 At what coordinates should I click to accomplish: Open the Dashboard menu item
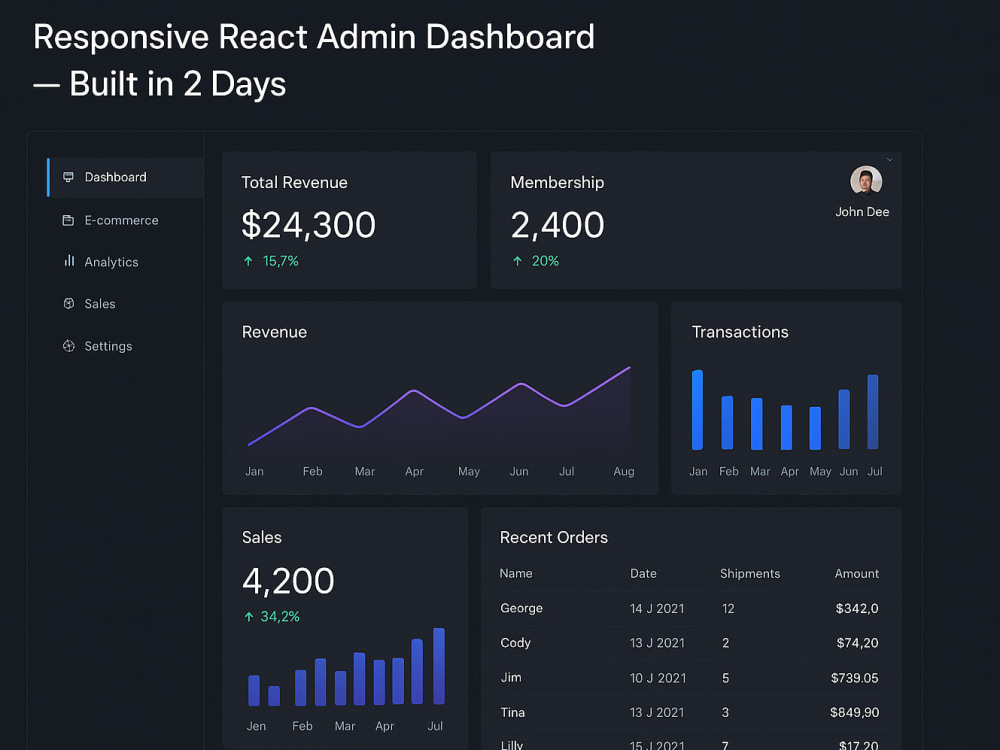126,177
